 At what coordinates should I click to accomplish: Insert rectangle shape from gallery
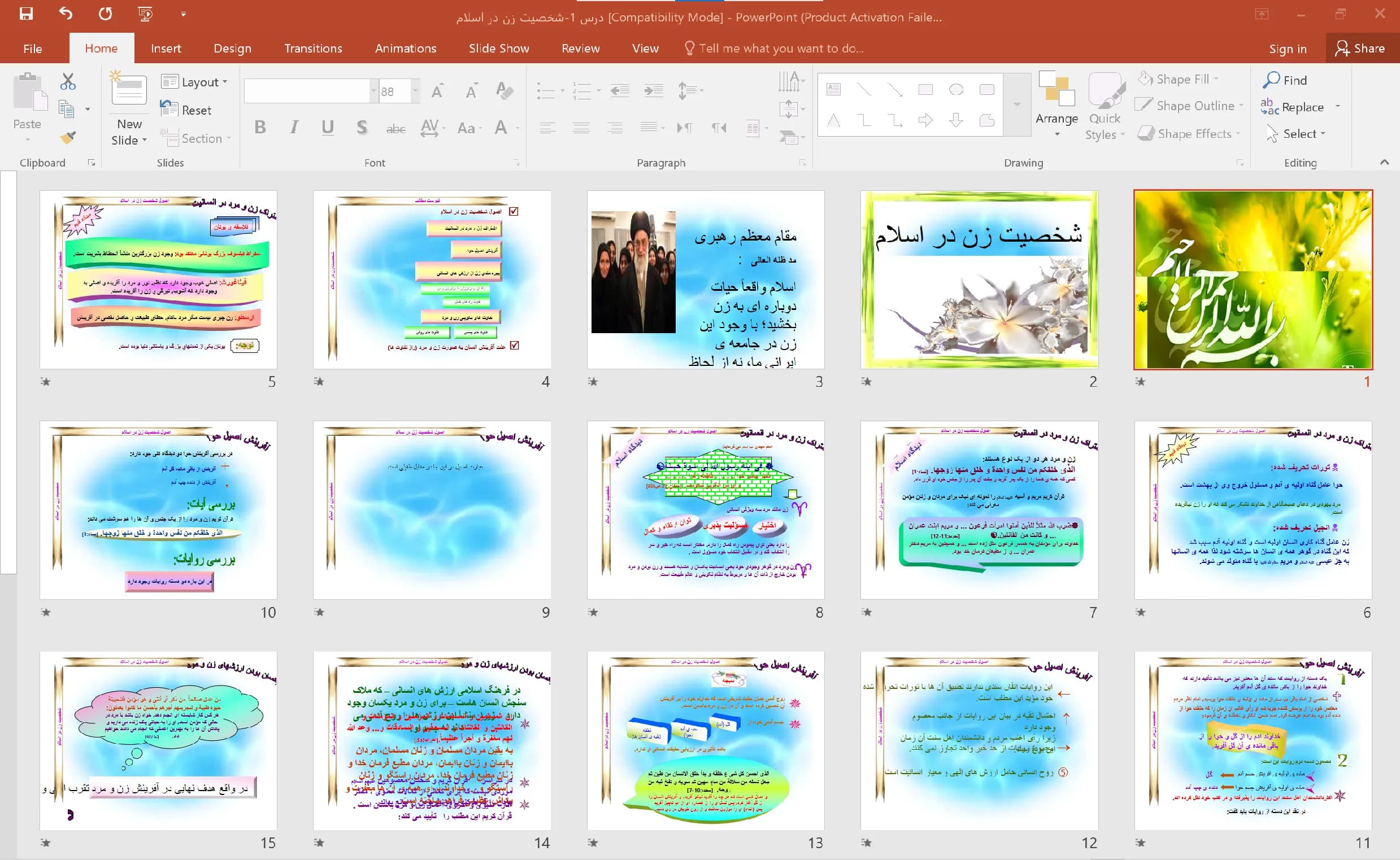tap(925, 89)
